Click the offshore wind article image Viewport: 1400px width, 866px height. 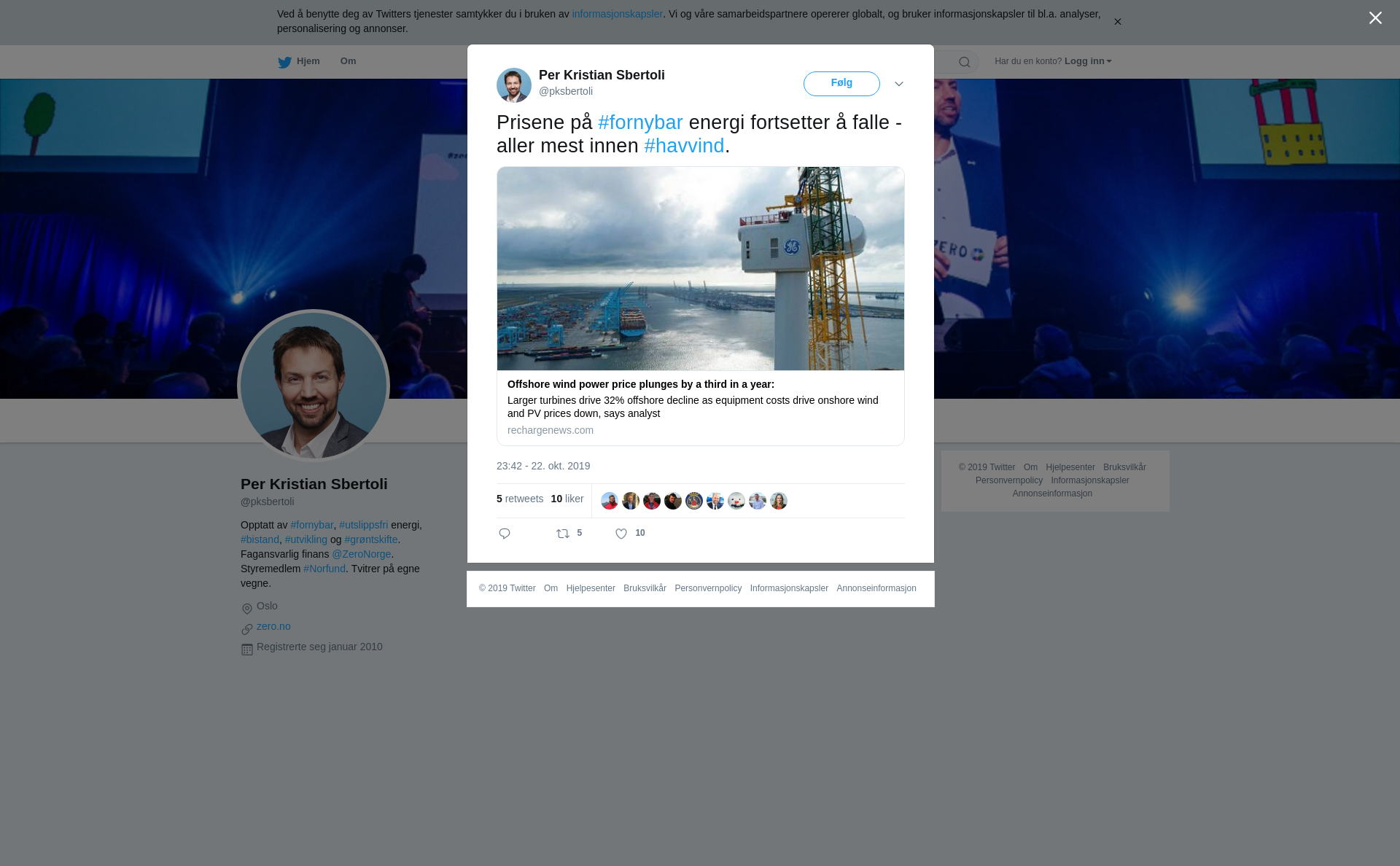tap(700, 268)
